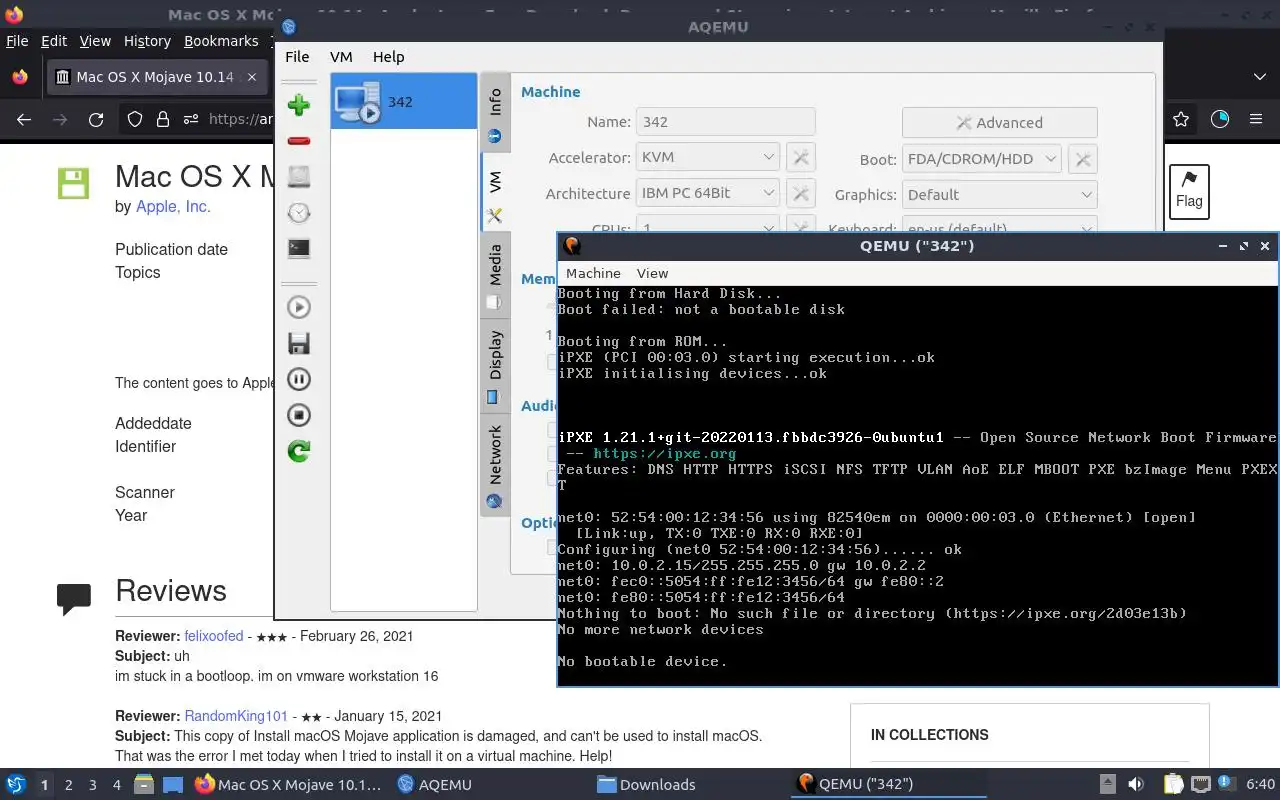The height and width of the screenshot is (800, 1280).
Task: Open the Help menu in AQEMU
Action: (388, 57)
